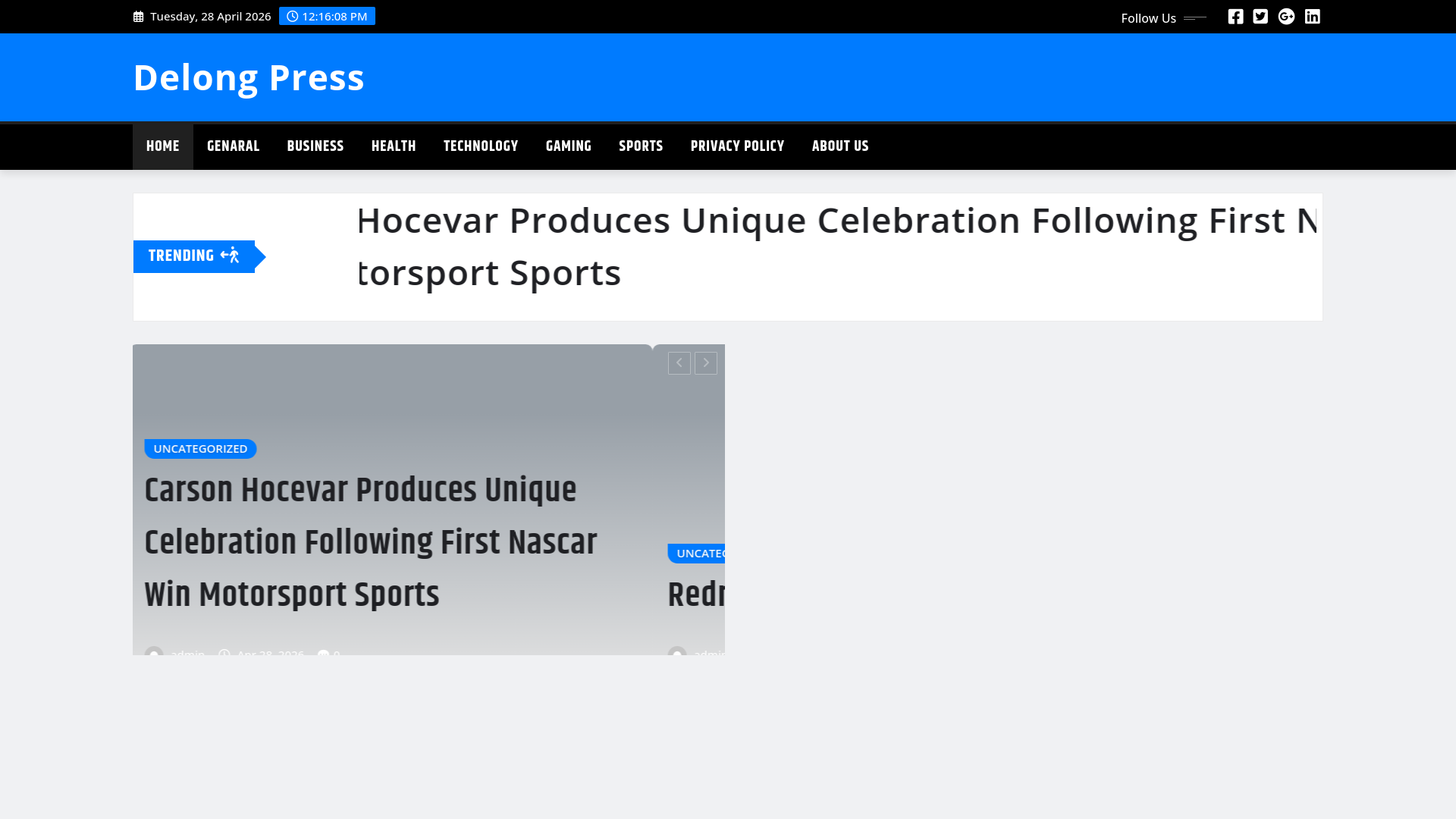Open the About Us menu item
Image resolution: width=1456 pixels, height=819 pixels.
[x=840, y=146]
